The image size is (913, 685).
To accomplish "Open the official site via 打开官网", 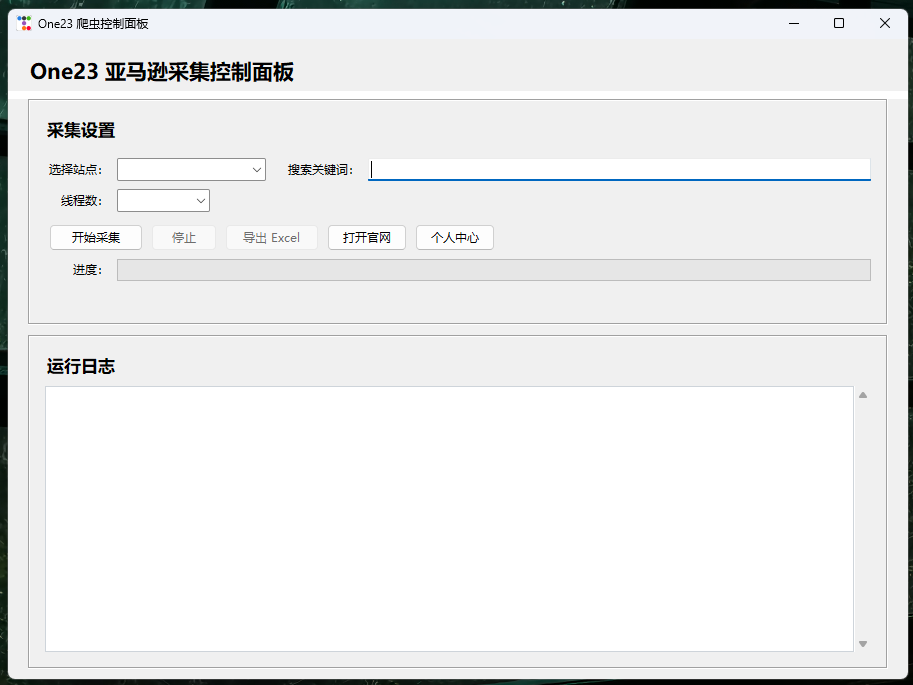I will coord(366,238).
